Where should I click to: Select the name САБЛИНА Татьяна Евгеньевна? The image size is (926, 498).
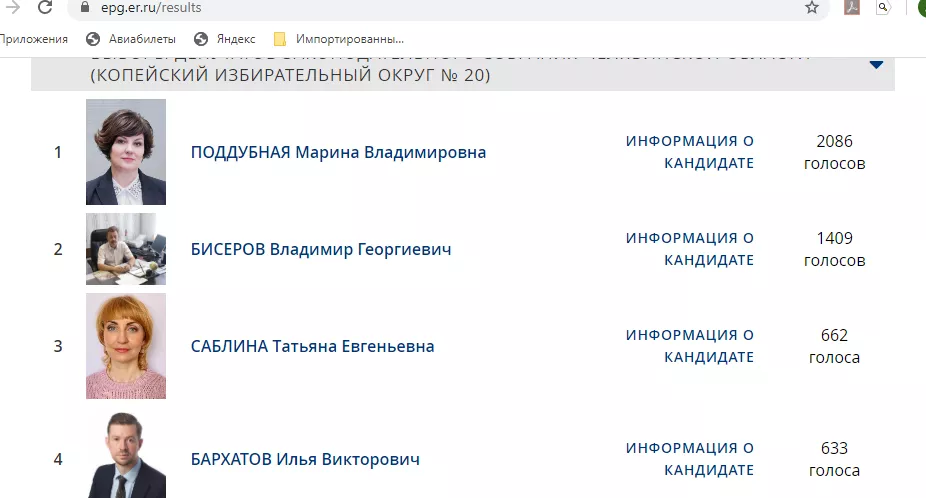tap(312, 346)
